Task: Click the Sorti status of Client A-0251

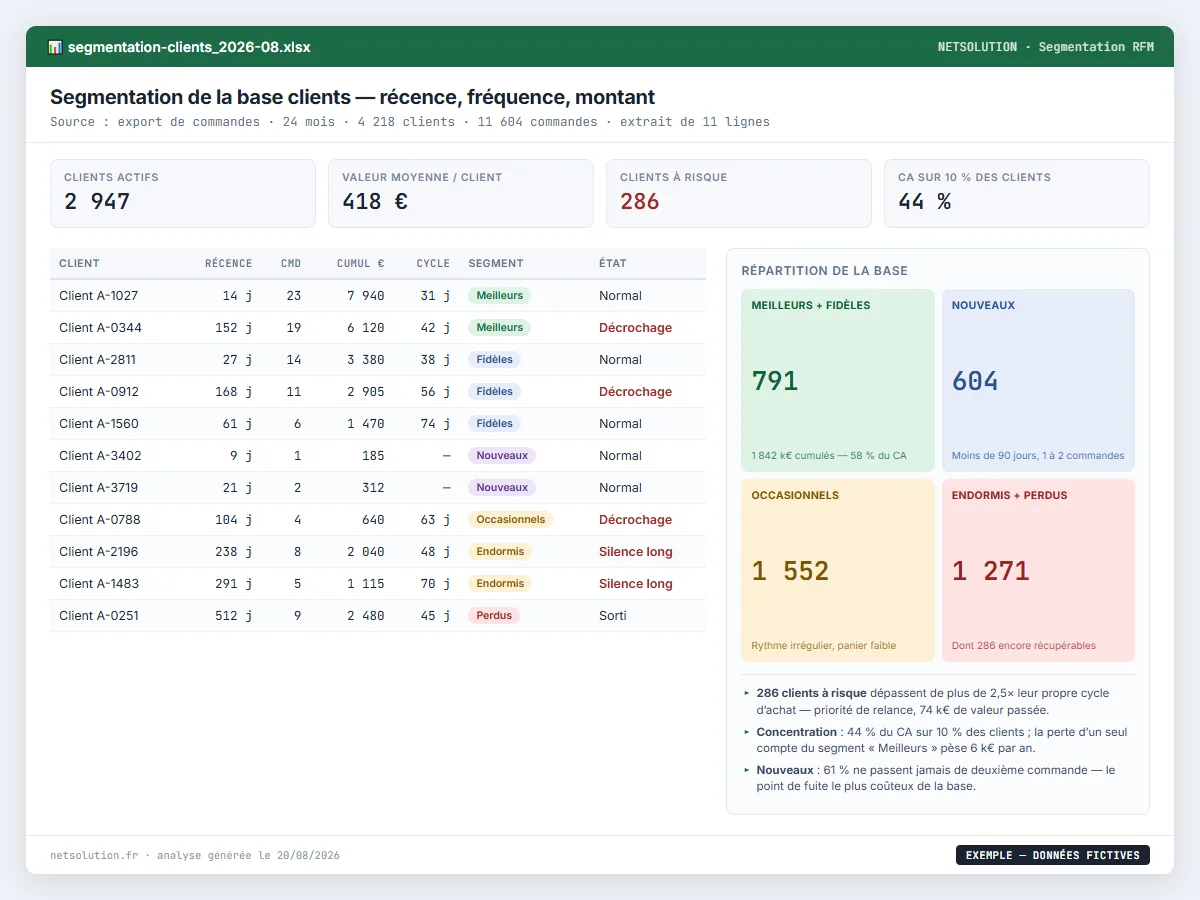Action: 613,616
